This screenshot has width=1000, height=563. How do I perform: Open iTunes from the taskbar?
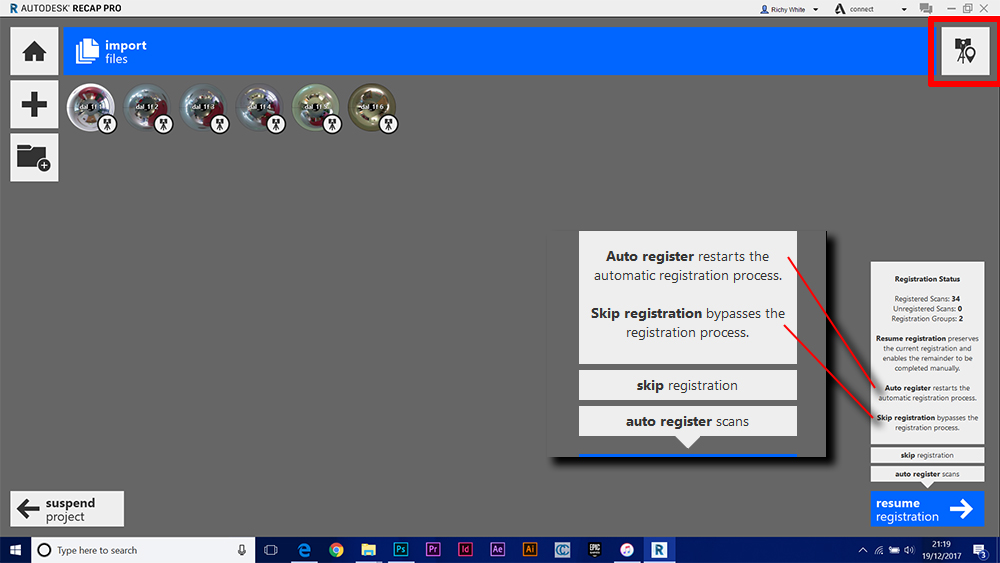[x=627, y=550]
